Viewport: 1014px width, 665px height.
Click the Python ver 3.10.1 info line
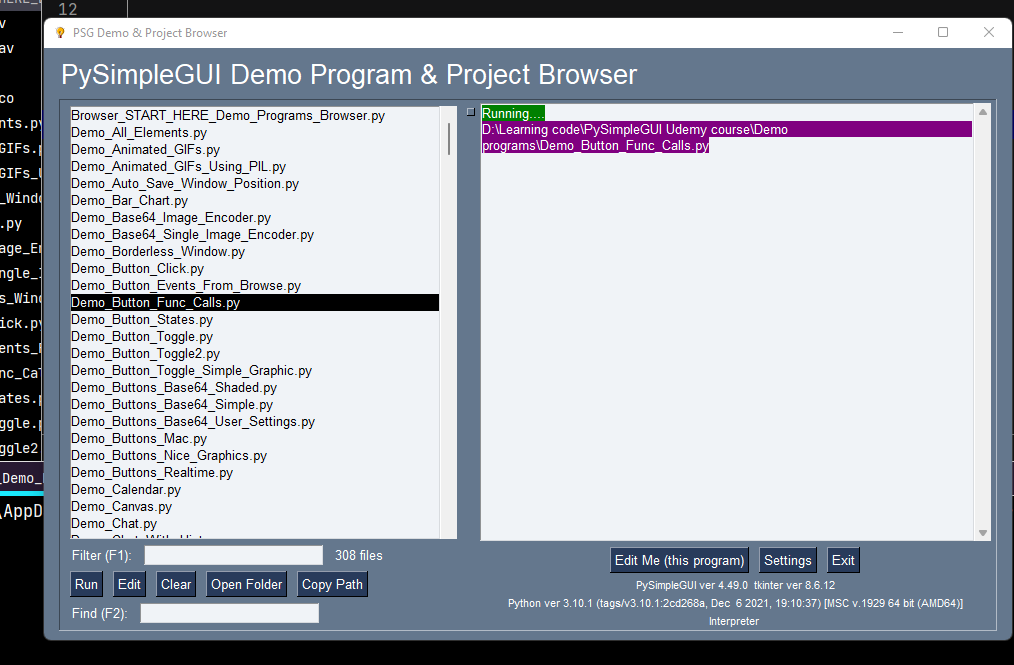pos(735,603)
